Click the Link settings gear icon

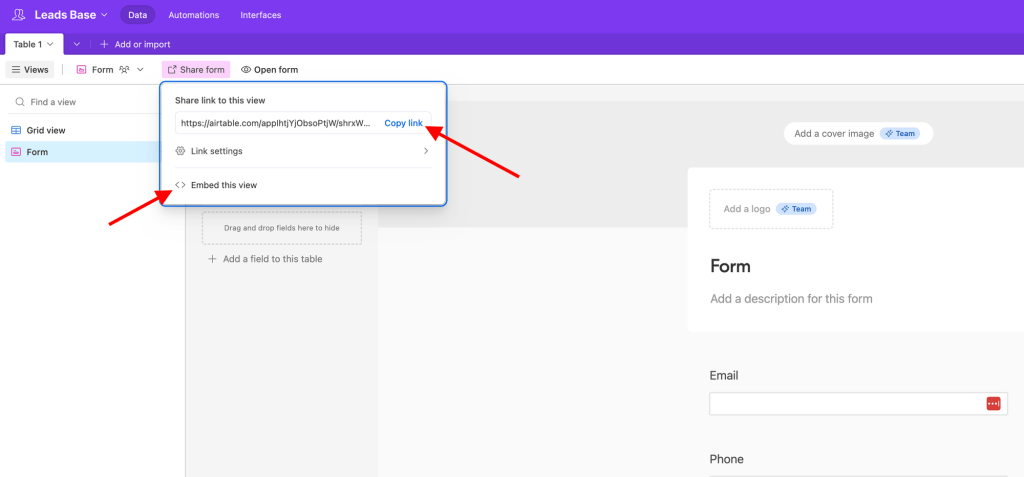coord(180,151)
